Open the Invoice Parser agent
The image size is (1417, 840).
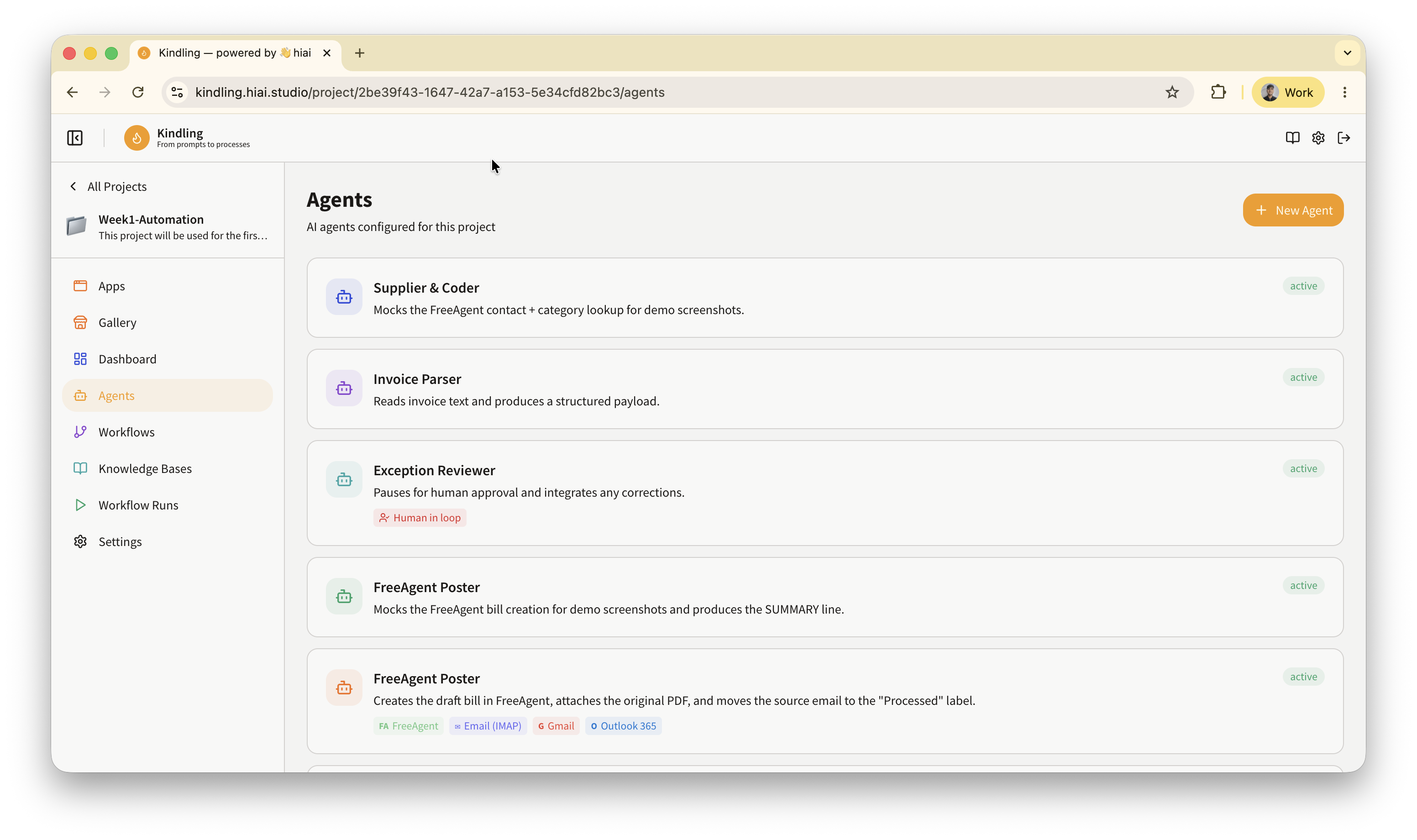(x=824, y=389)
